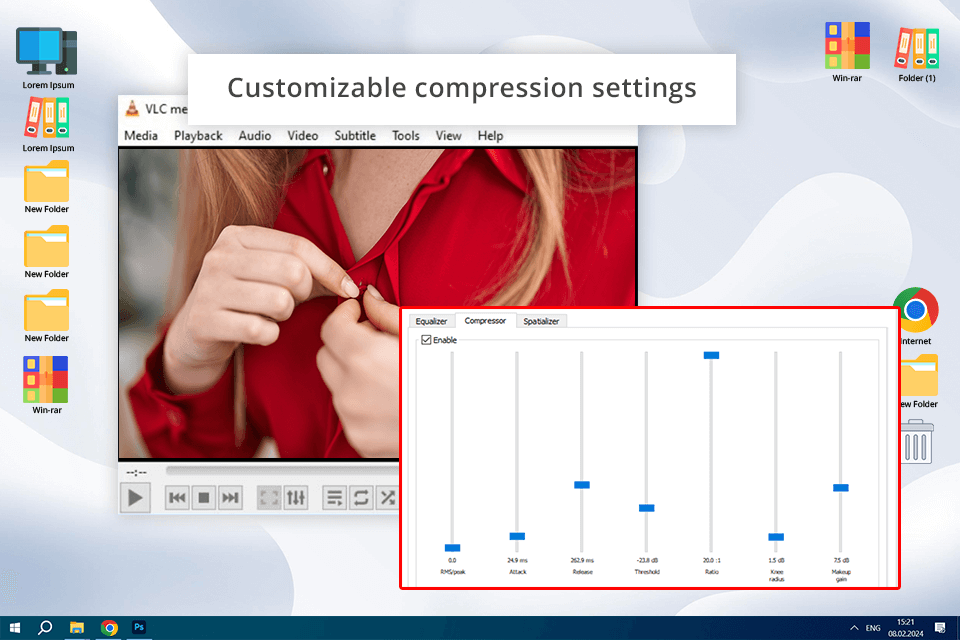Click the 262.9 ms Release value

[582, 560]
